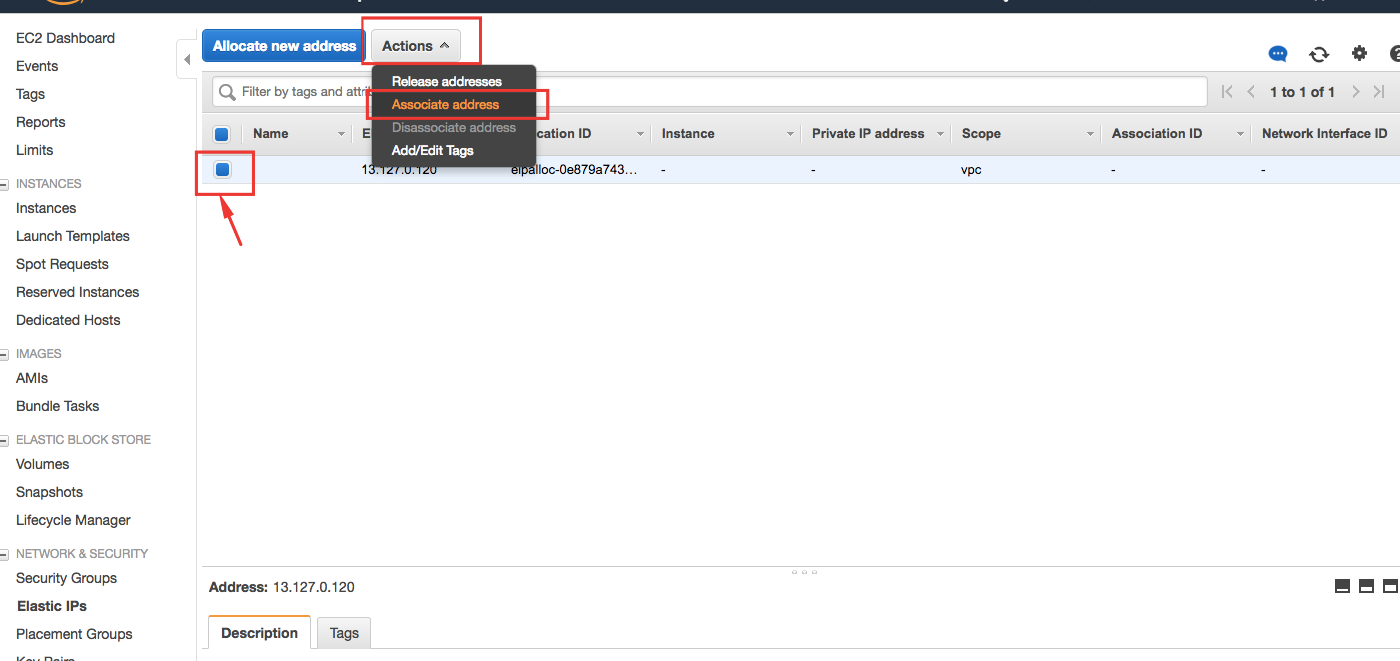
Task: Open Limits in the sidebar
Action: click(35, 150)
